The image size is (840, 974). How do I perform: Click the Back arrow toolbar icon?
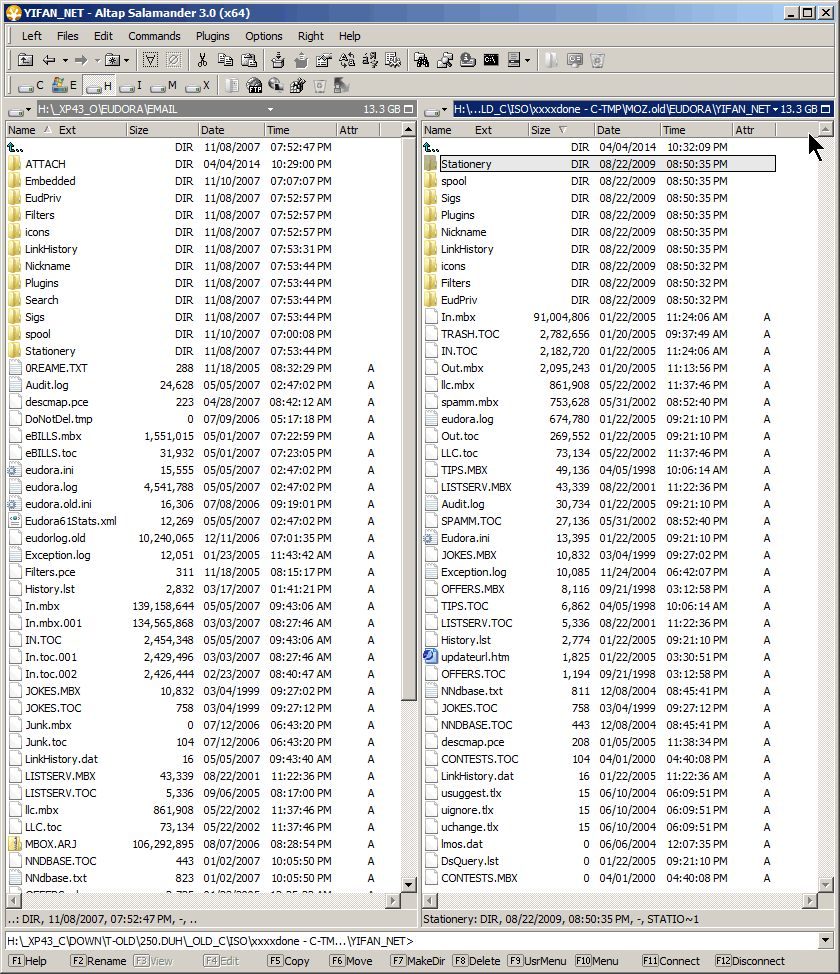point(49,60)
